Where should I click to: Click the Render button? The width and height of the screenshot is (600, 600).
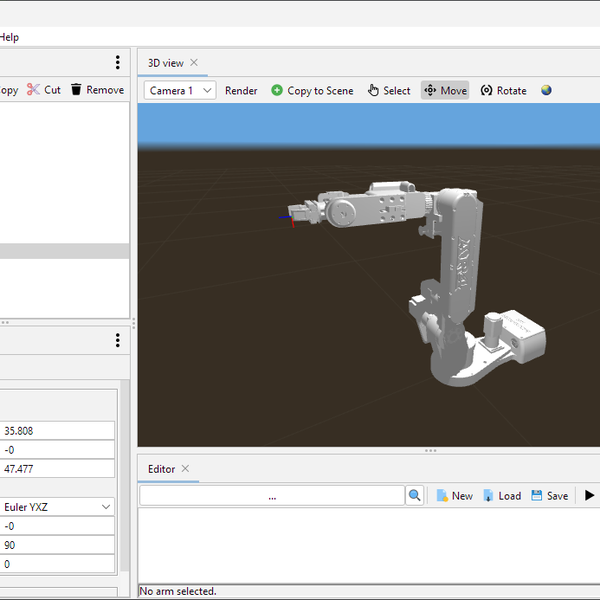[x=241, y=90]
